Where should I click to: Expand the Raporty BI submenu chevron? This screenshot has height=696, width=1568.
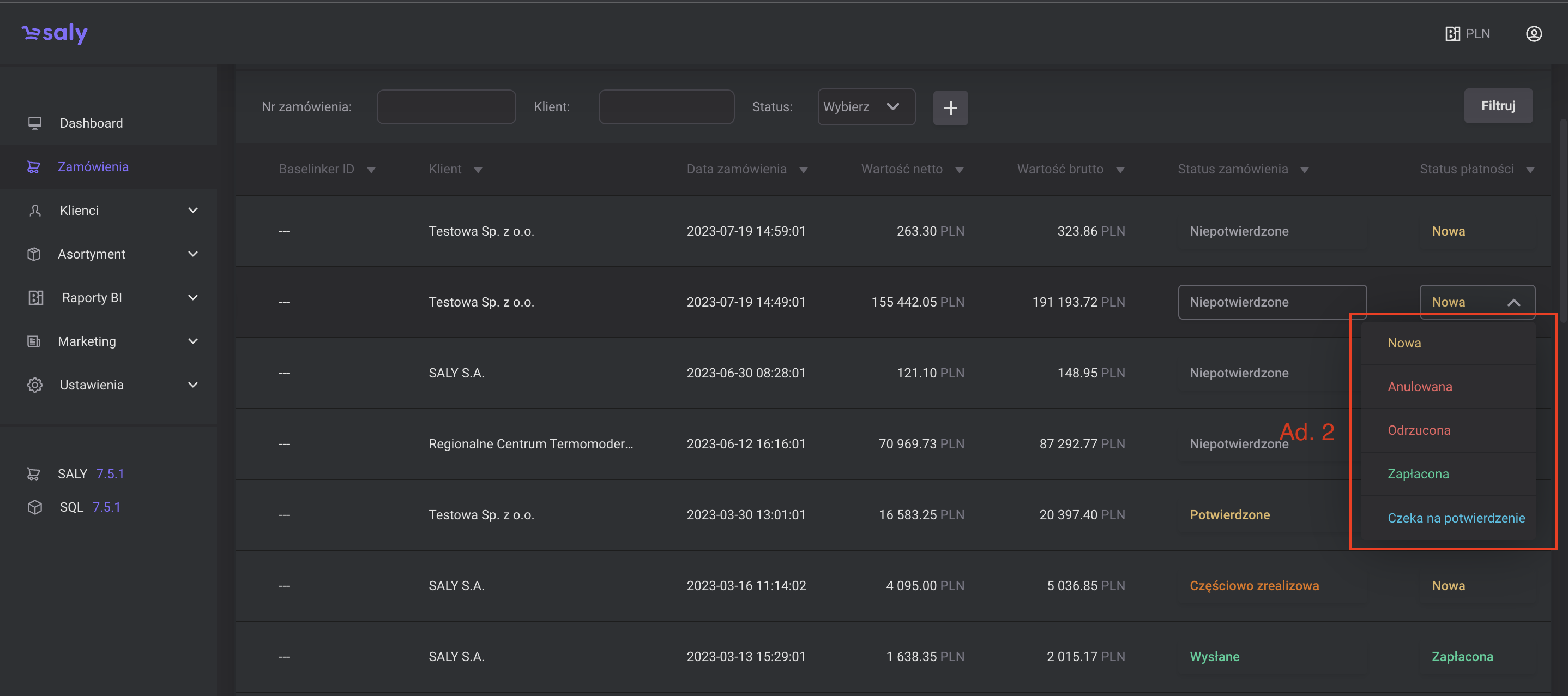click(x=192, y=298)
